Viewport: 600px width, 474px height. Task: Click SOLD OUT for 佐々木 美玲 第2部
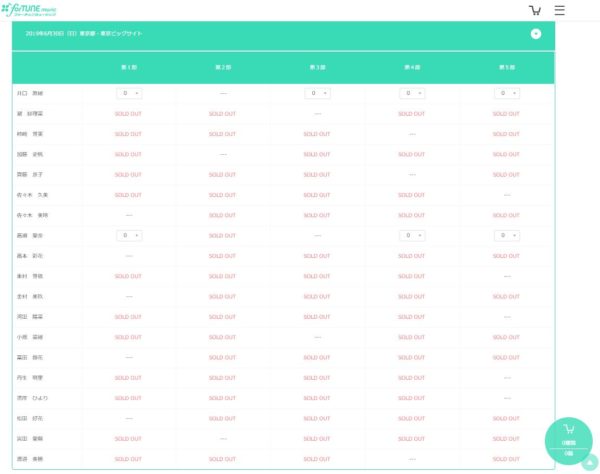[x=222, y=215]
